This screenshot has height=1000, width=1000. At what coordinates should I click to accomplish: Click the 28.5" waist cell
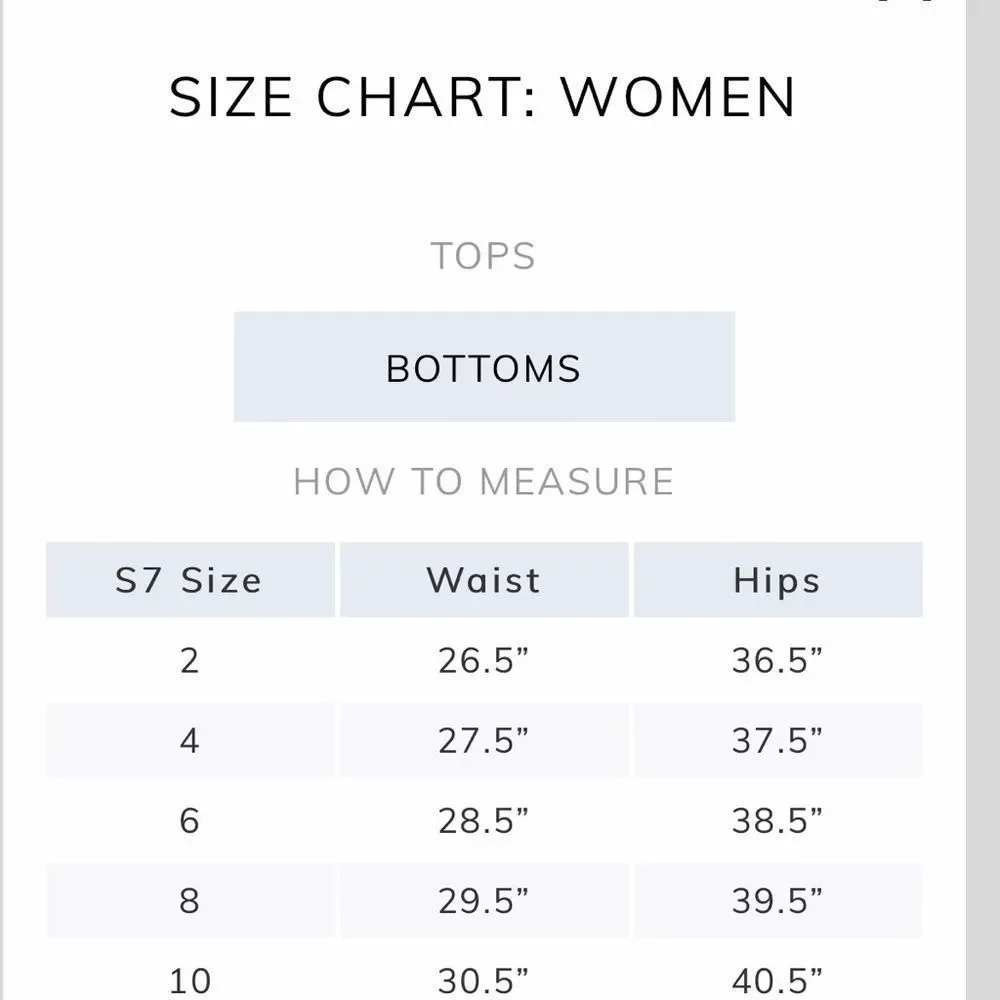(x=484, y=821)
